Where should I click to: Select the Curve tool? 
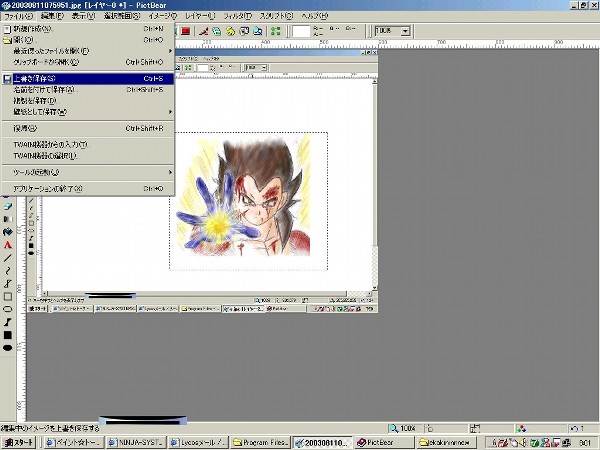[8, 270]
